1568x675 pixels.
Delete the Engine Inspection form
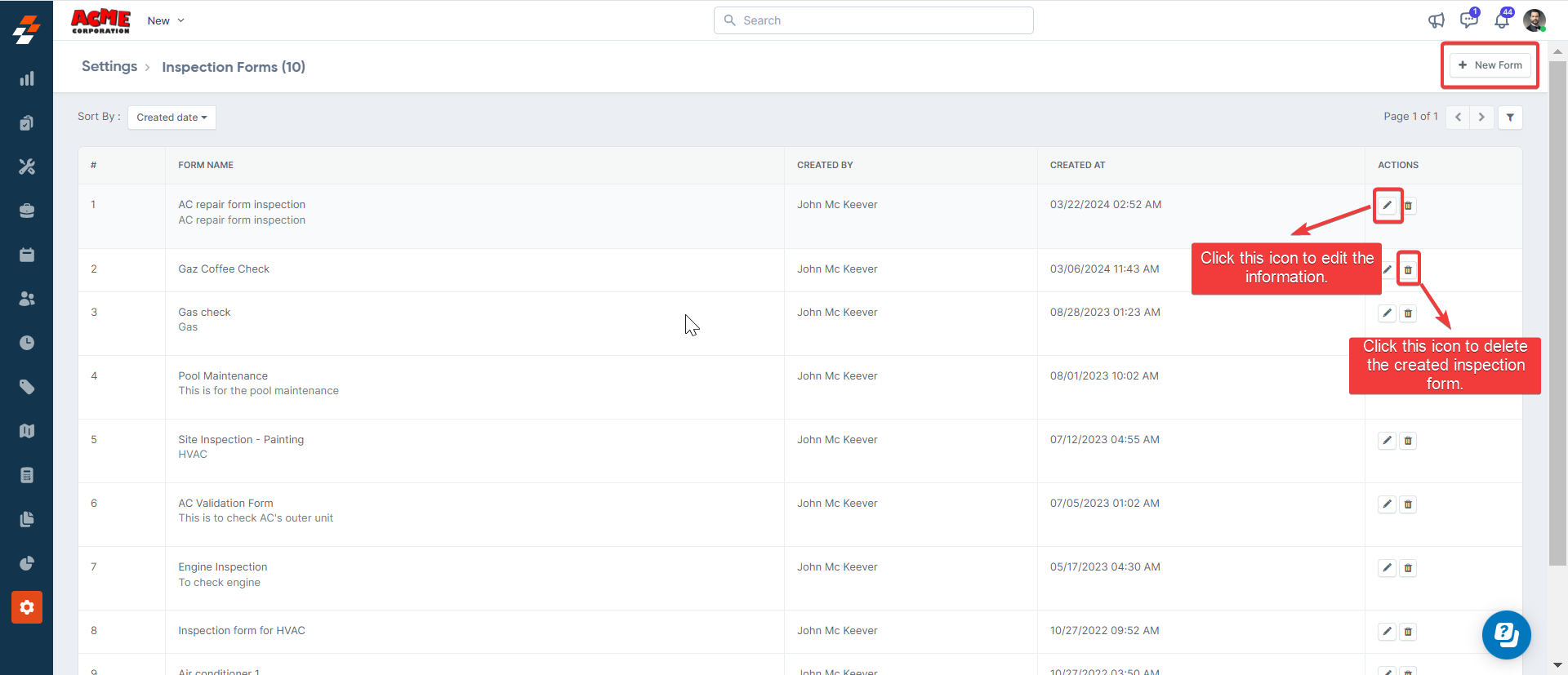(1408, 568)
